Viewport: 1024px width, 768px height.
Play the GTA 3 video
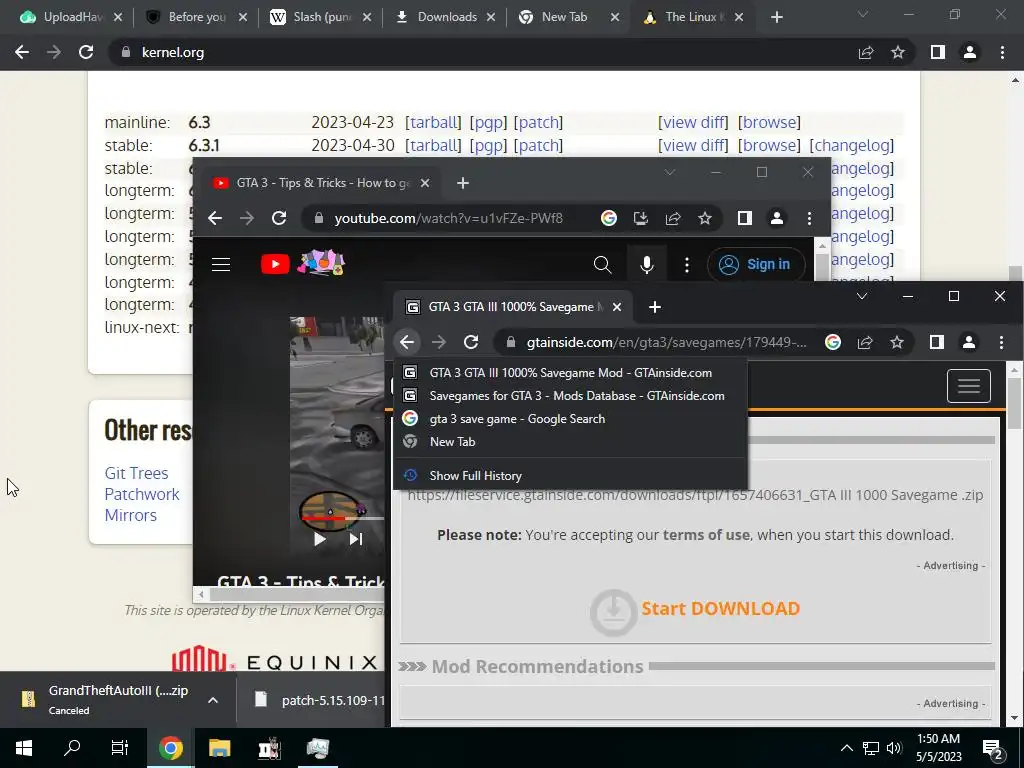(319, 539)
